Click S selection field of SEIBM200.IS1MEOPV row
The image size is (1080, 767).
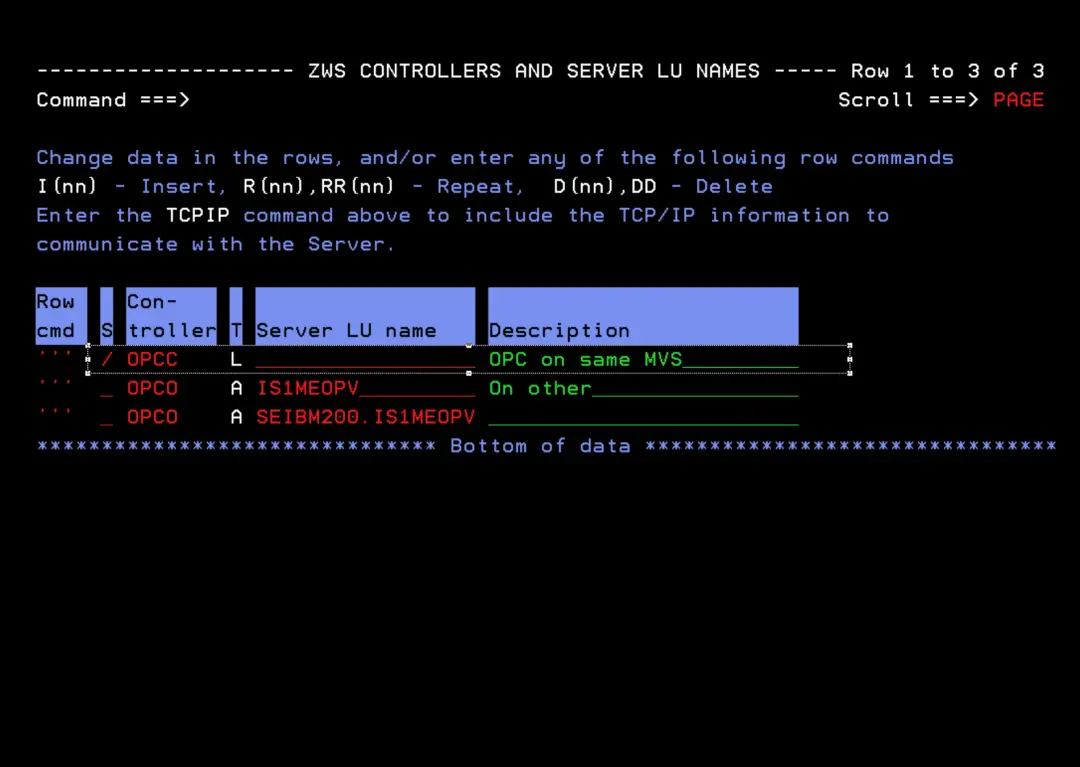pos(107,417)
